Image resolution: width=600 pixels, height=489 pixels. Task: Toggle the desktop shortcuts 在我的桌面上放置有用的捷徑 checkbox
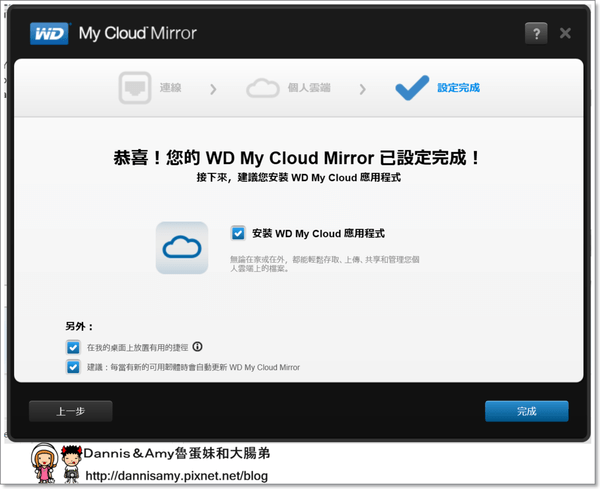pos(73,347)
